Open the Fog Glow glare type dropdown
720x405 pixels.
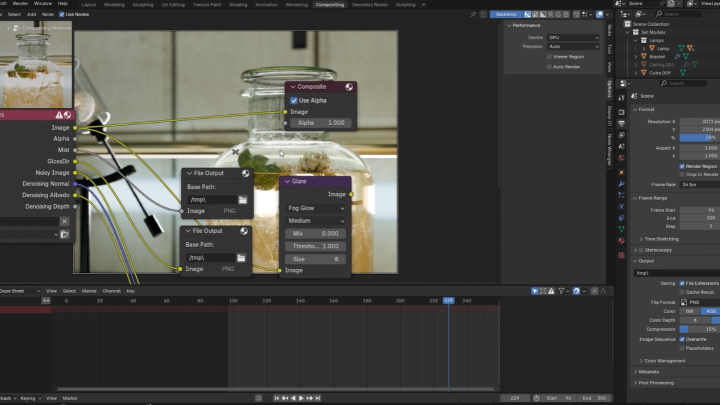pyautogui.click(x=315, y=208)
